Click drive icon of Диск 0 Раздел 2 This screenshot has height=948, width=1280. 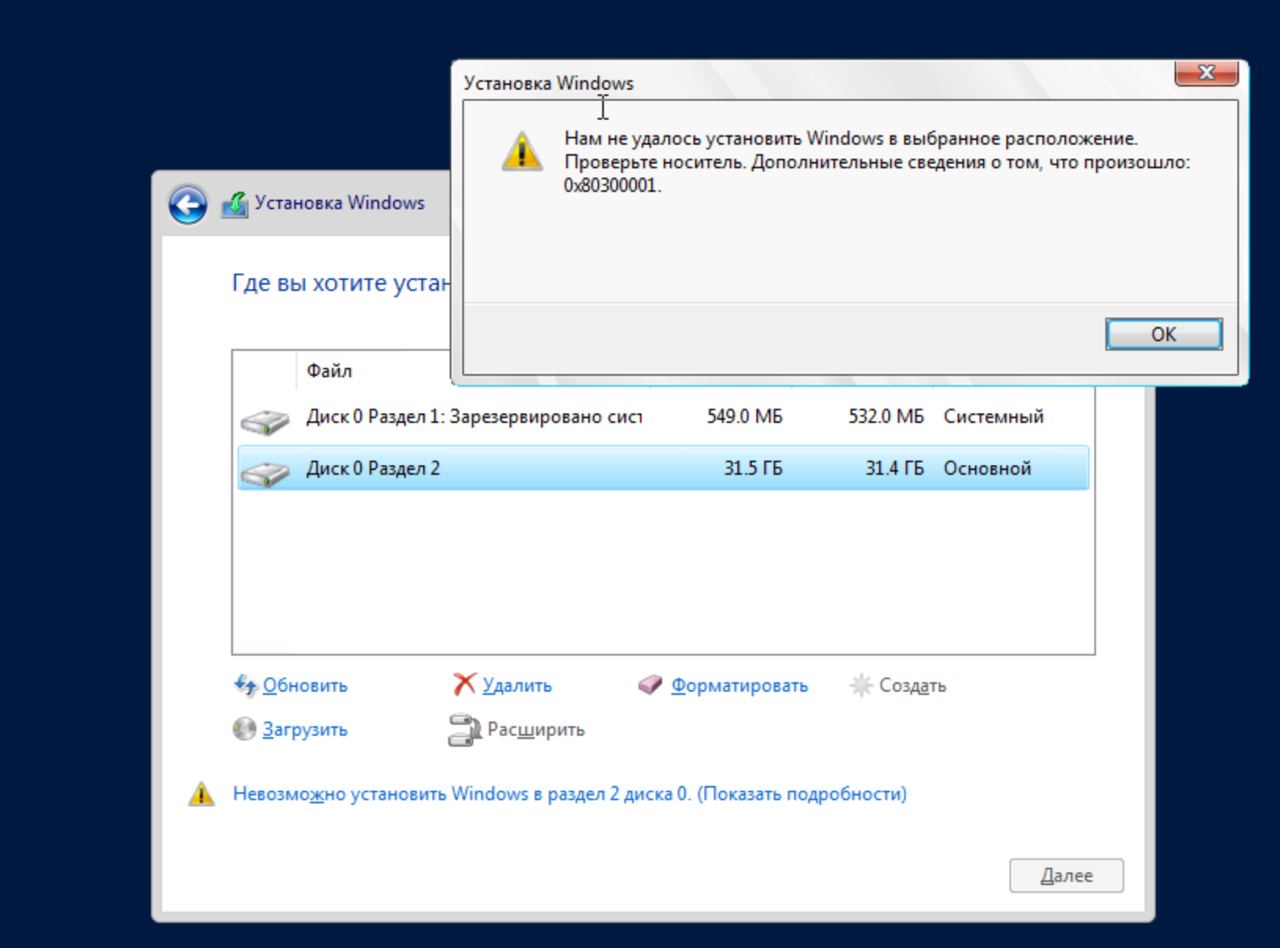[x=265, y=471]
